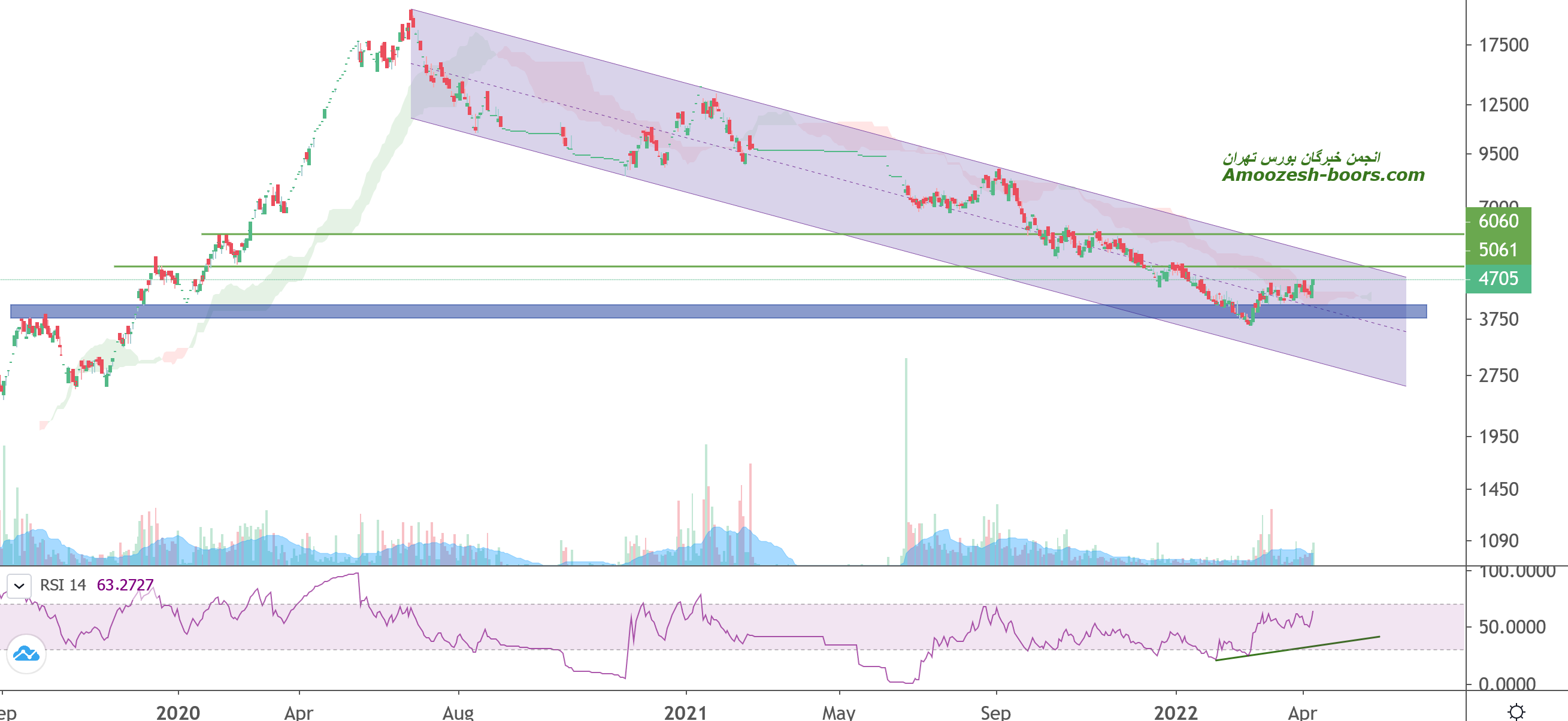Click the 6060 green price label

point(1498,221)
